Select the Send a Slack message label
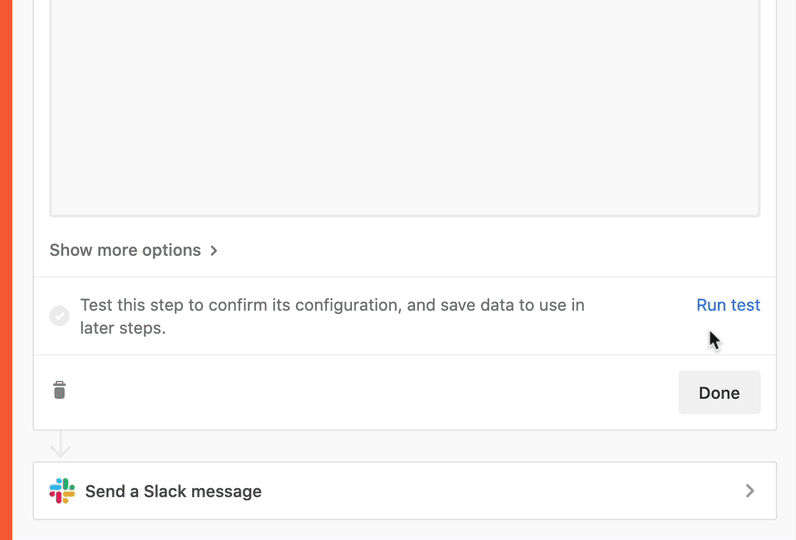The image size is (796, 540). click(x=173, y=491)
